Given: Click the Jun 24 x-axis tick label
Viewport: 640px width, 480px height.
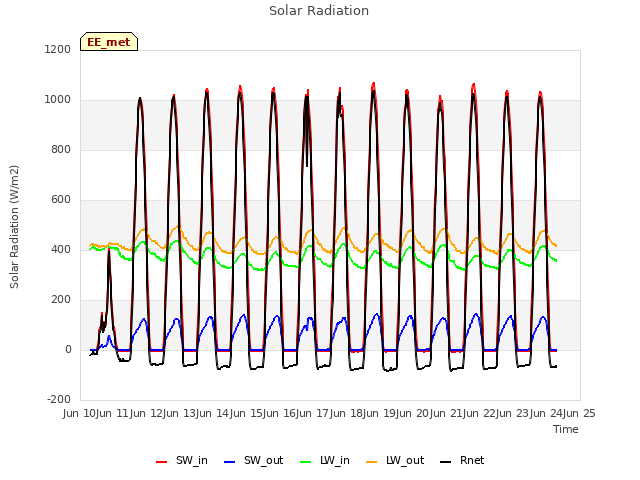Looking at the screenshot, I should pos(547,413).
